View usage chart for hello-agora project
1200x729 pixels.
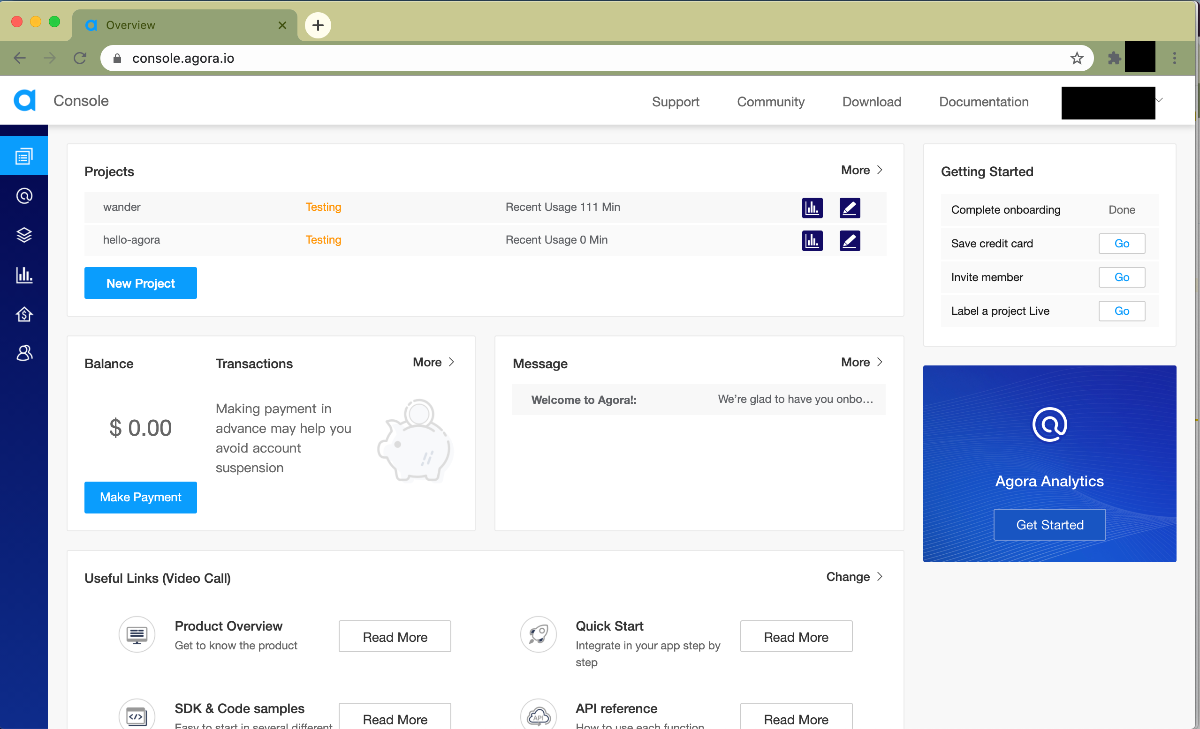tap(812, 240)
